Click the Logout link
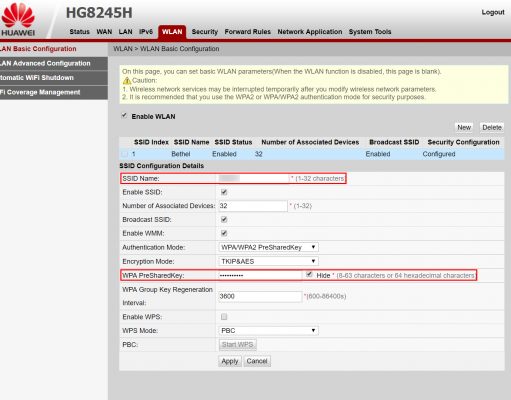This screenshot has width=511, height=400. (x=493, y=12)
